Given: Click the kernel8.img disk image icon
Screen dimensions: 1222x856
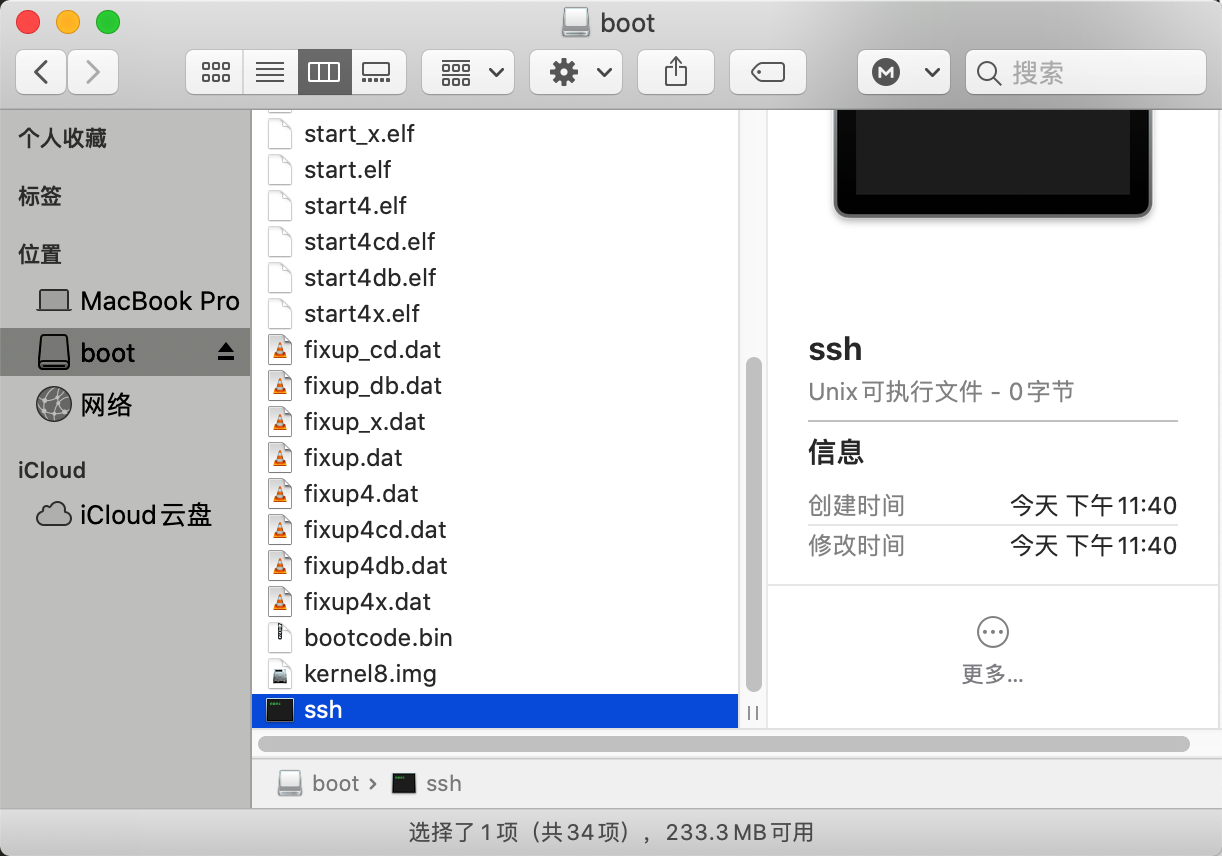Looking at the screenshot, I should pyautogui.click(x=281, y=674).
